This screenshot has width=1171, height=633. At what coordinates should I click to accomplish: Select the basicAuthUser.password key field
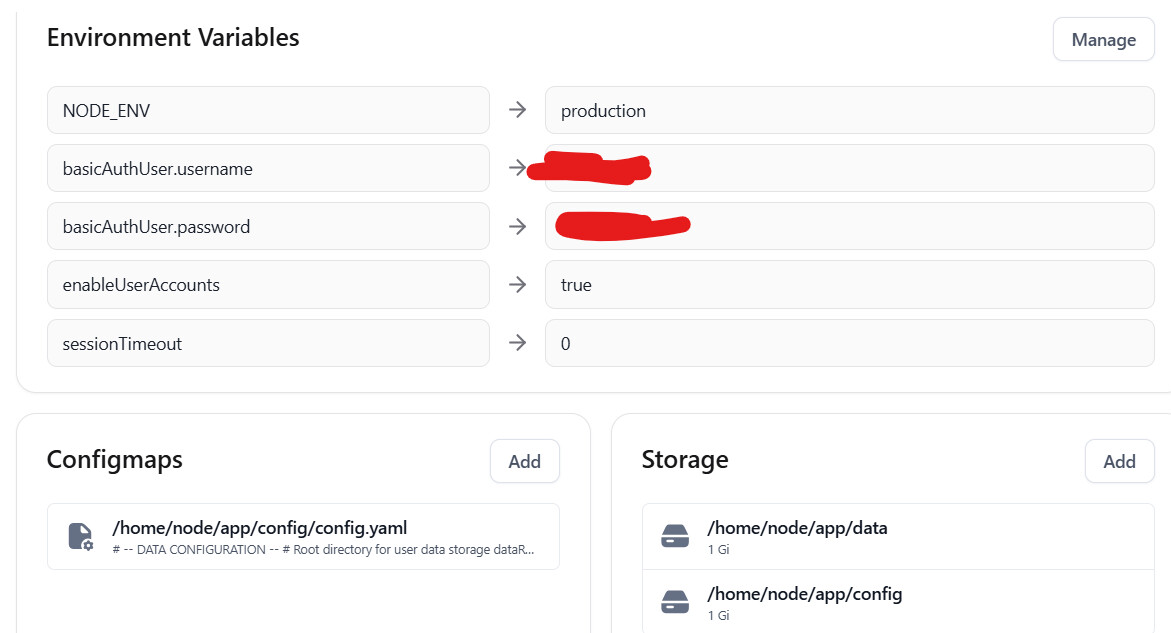tap(268, 227)
